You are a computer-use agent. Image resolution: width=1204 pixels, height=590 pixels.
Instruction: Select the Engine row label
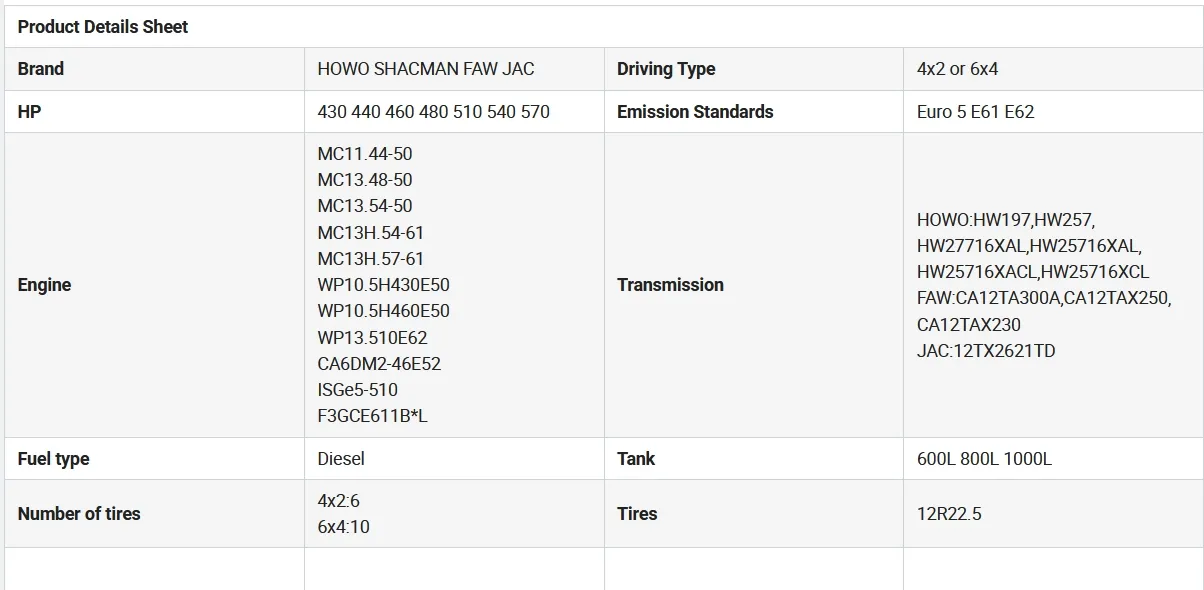point(44,285)
